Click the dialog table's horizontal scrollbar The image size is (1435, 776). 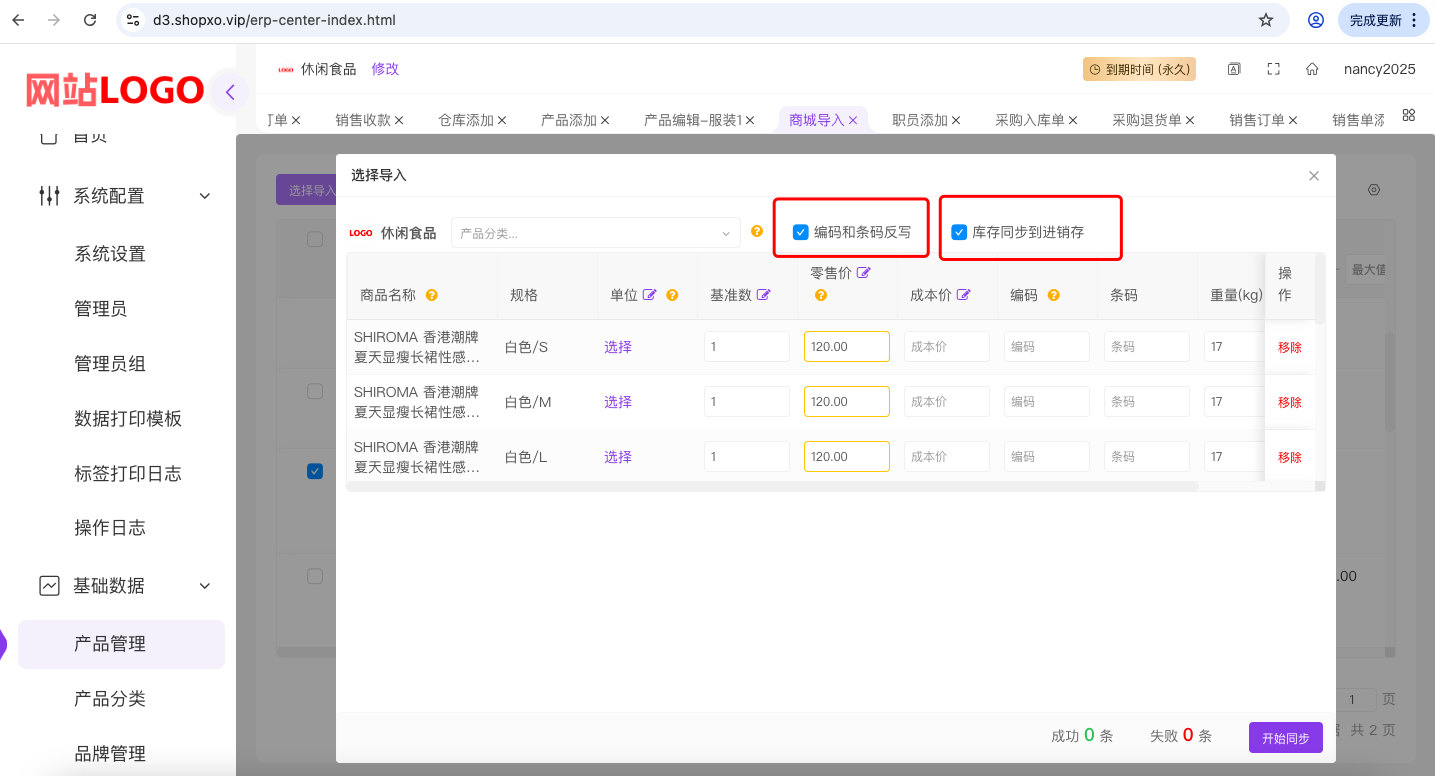pos(773,486)
